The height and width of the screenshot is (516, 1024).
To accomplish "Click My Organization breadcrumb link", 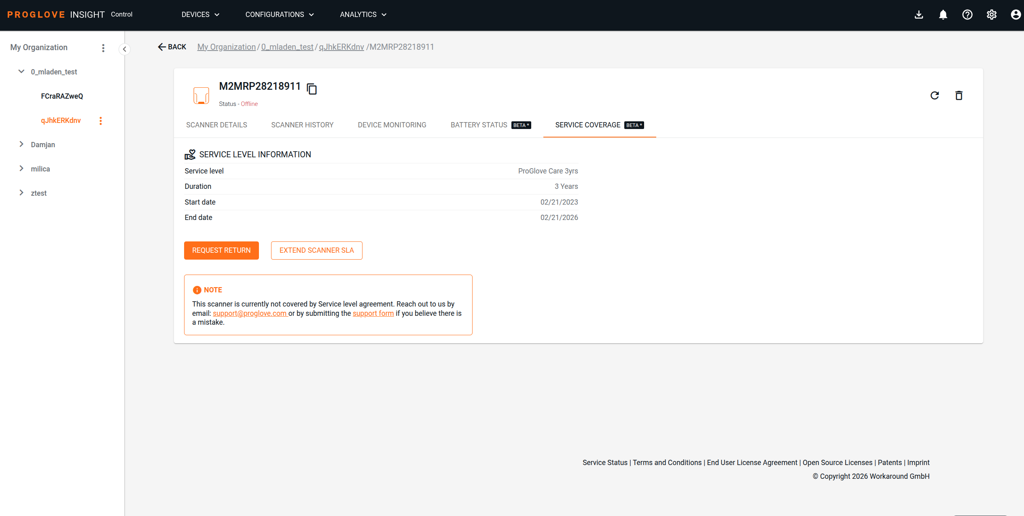I will tap(227, 47).
